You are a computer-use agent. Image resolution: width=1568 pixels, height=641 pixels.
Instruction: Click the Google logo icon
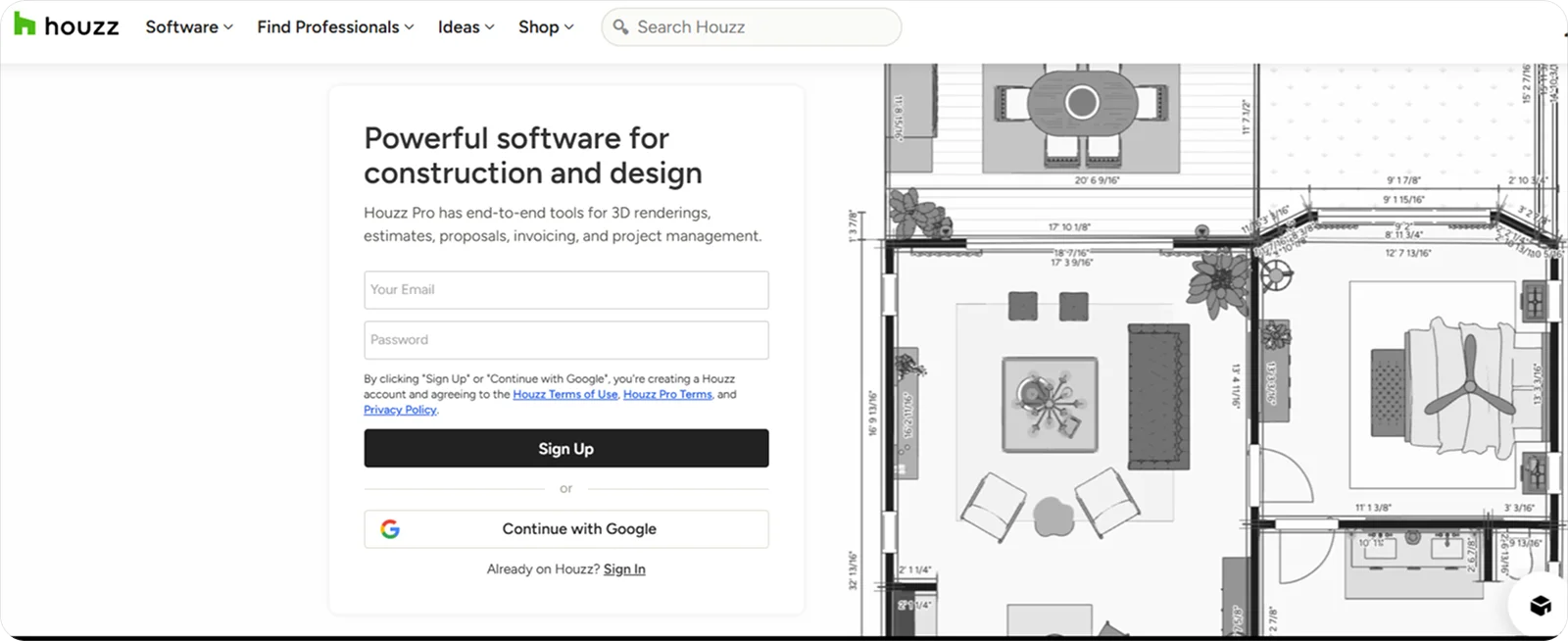[x=390, y=529]
